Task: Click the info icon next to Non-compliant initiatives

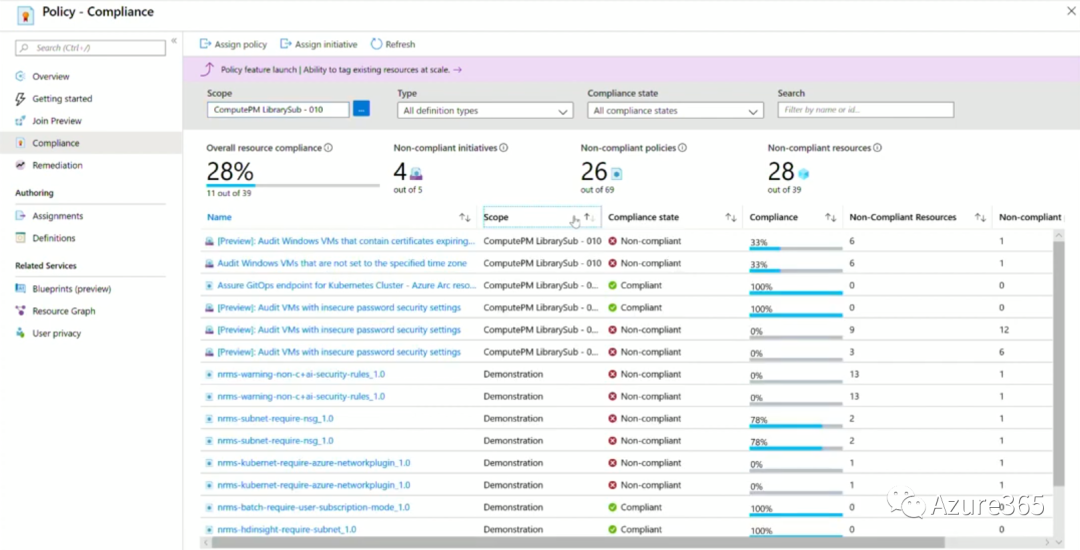Action: coord(503,148)
